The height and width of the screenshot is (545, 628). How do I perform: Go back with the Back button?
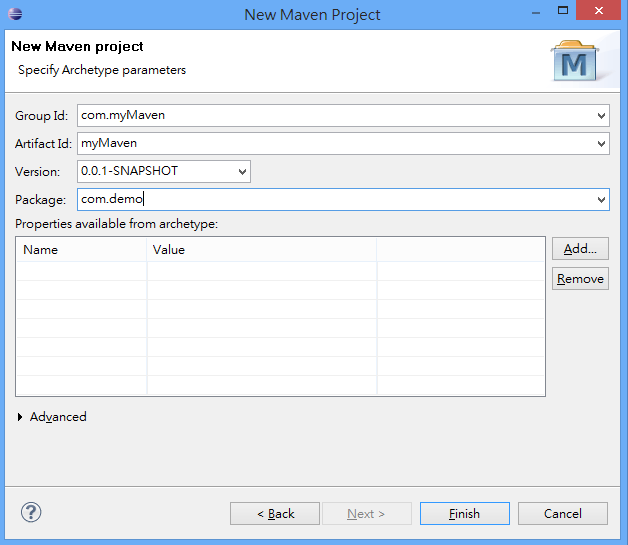(x=275, y=514)
